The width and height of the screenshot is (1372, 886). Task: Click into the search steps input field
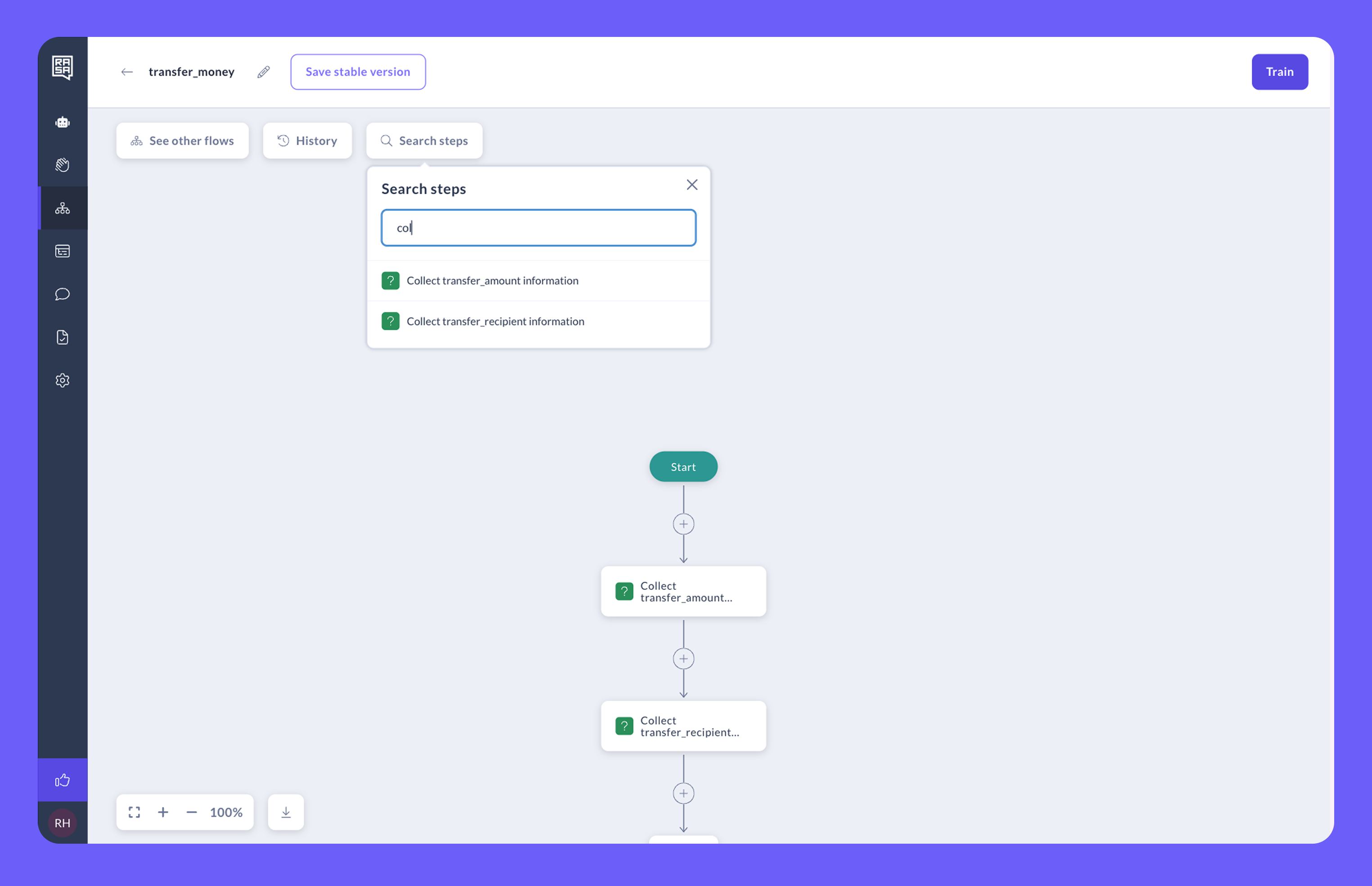[x=538, y=228]
